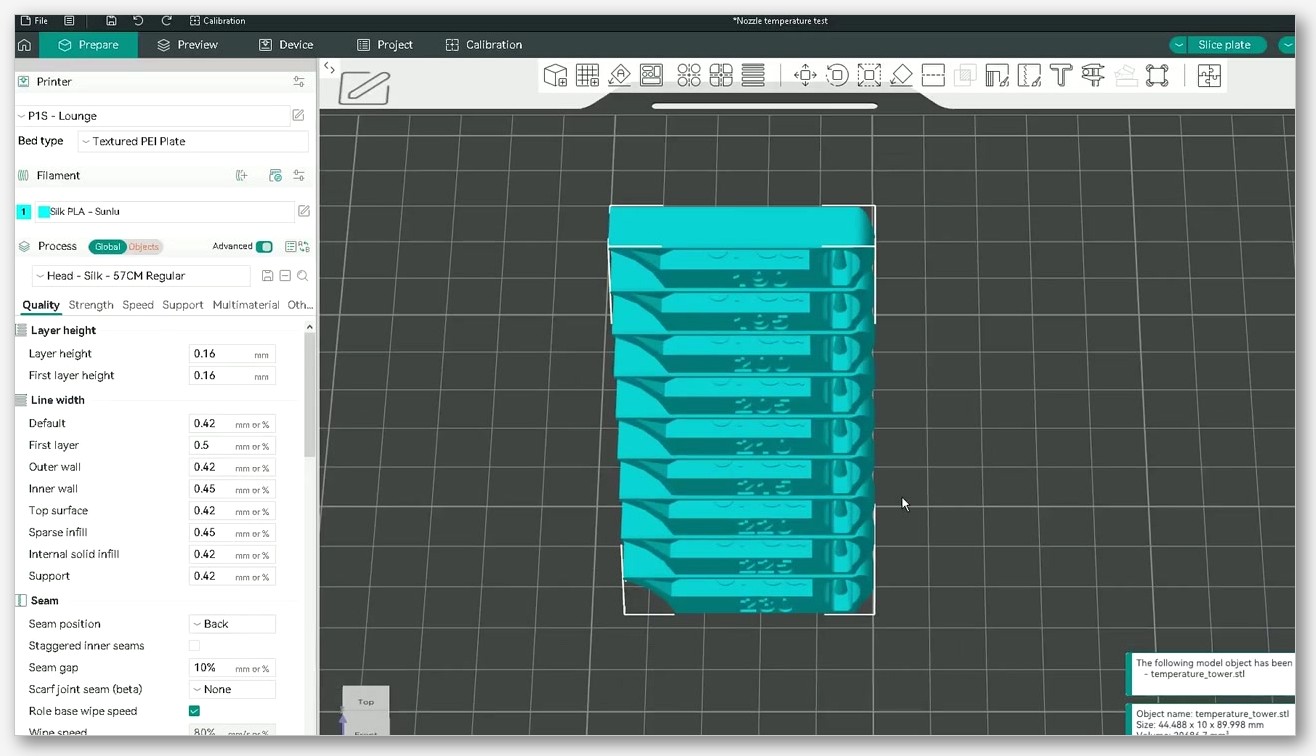
Task: Auto orient the model
Action: pos(619,75)
